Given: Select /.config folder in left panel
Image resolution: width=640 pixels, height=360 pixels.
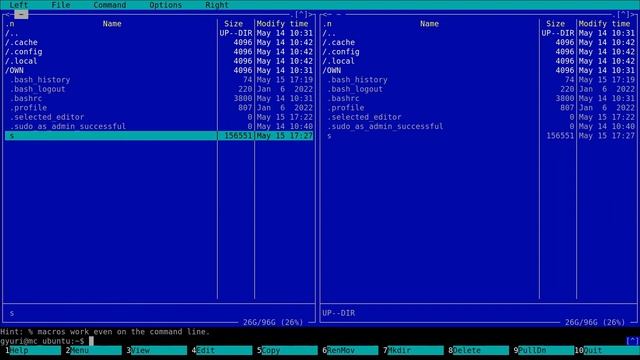Looking at the screenshot, I should coord(110,52).
